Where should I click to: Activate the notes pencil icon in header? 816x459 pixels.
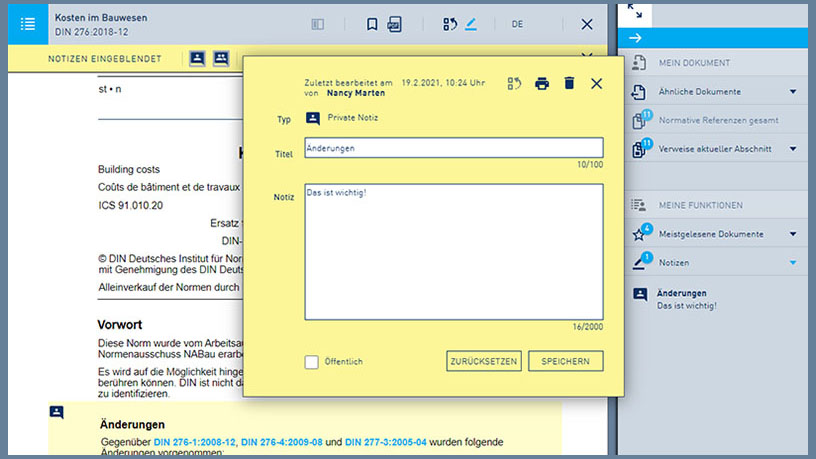pyautogui.click(x=471, y=24)
